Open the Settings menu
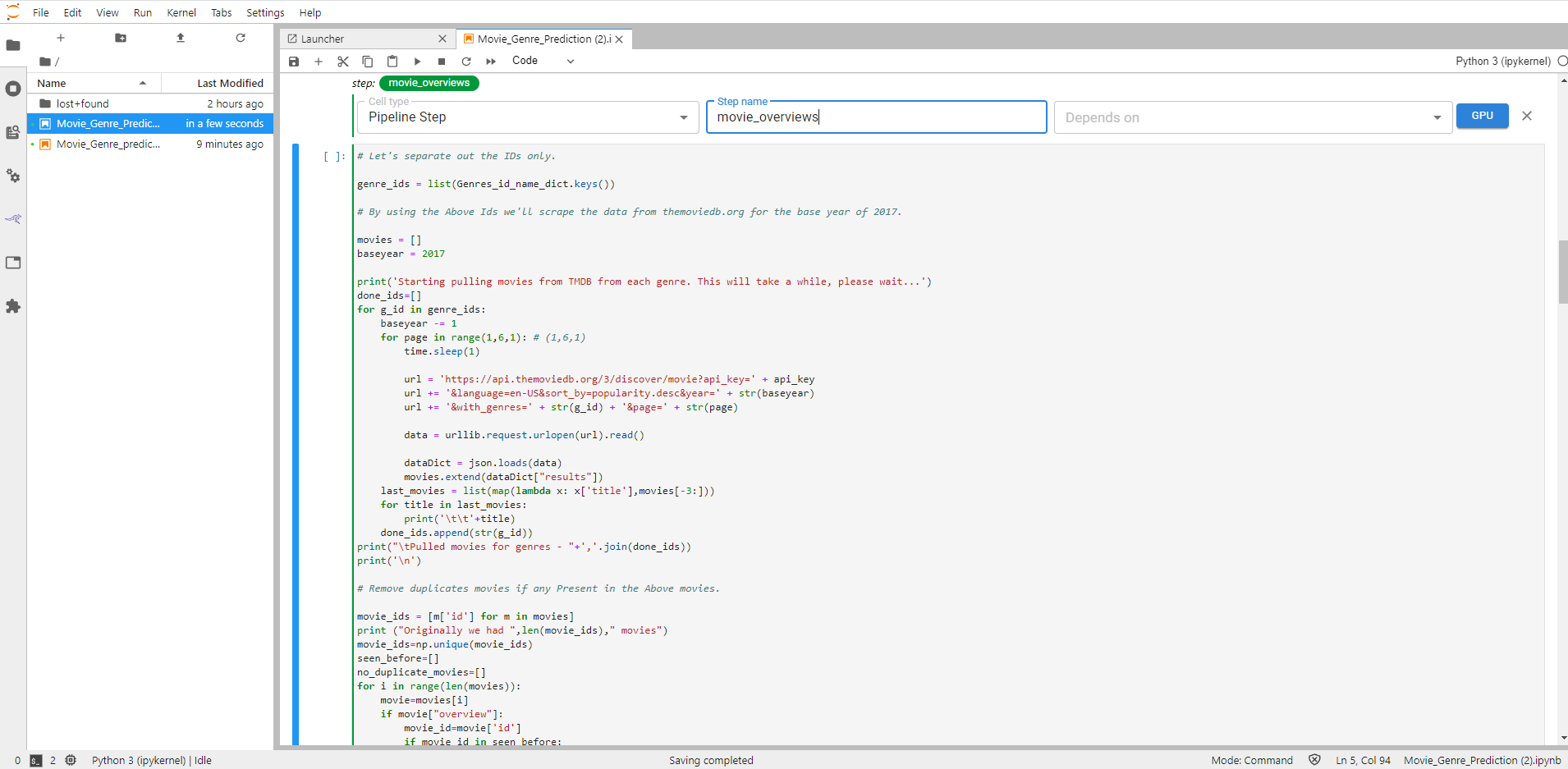The height and width of the screenshot is (769, 1568). click(x=265, y=12)
